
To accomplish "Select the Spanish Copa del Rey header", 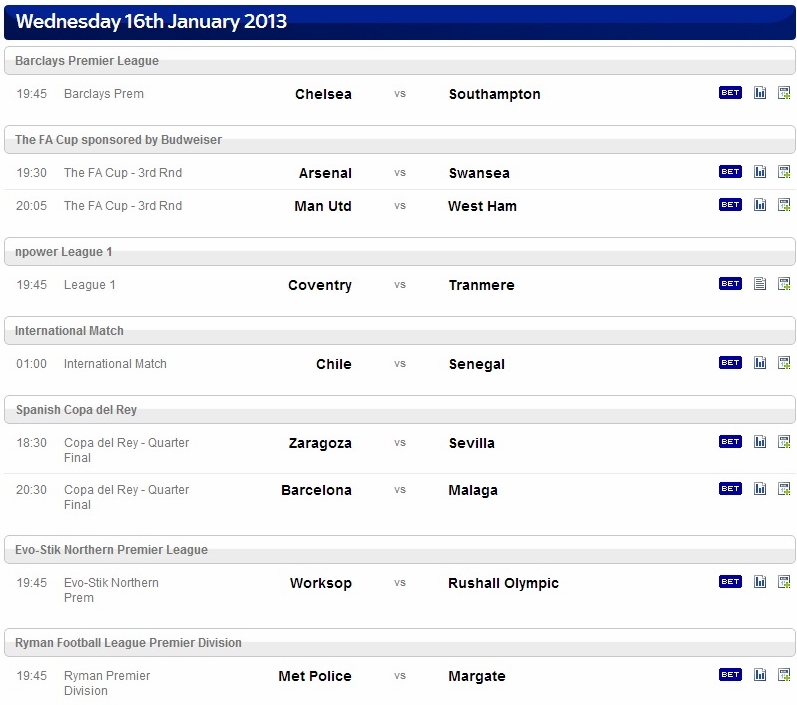I will tap(400, 410).
